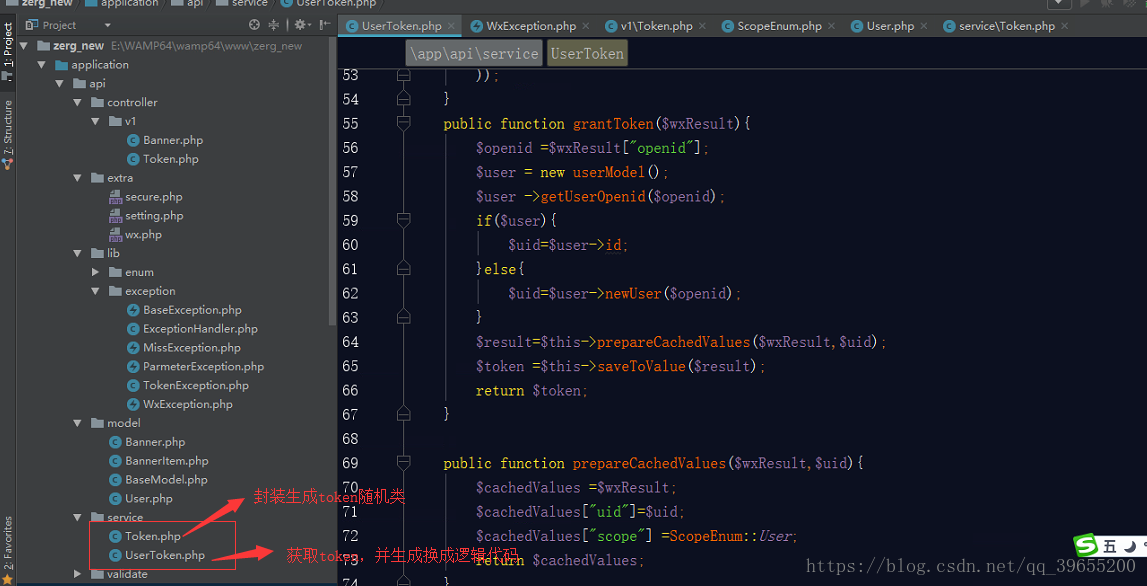Fold the else block at line 61 gutter
1147x586 pixels.
pyautogui.click(x=404, y=268)
